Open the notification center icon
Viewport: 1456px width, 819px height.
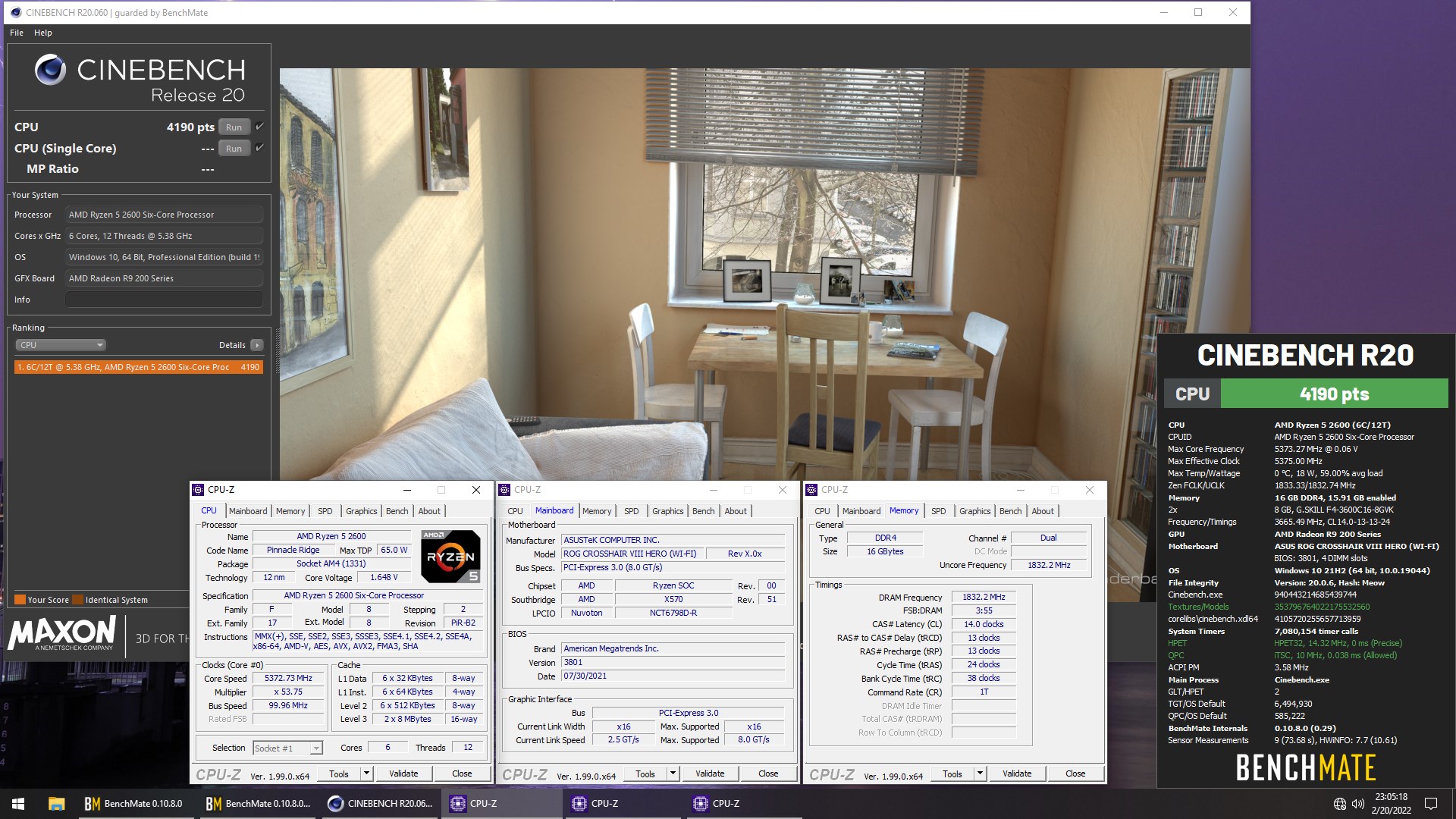point(1431,804)
